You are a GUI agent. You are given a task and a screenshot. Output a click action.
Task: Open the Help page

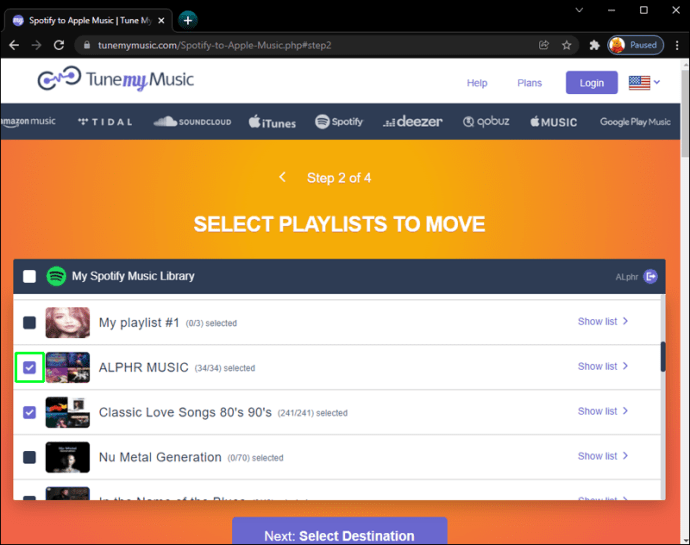click(477, 83)
